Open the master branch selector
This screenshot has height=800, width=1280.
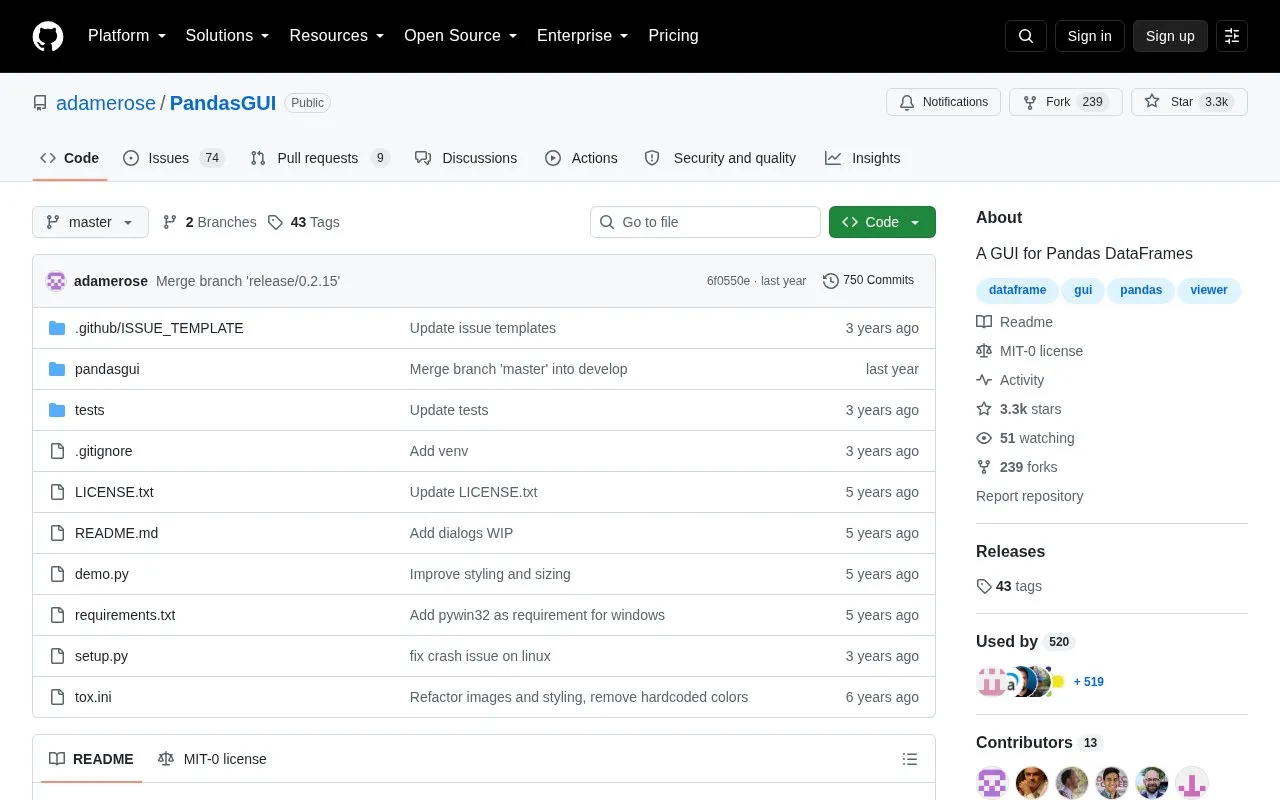pyautogui.click(x=90, y=222)
